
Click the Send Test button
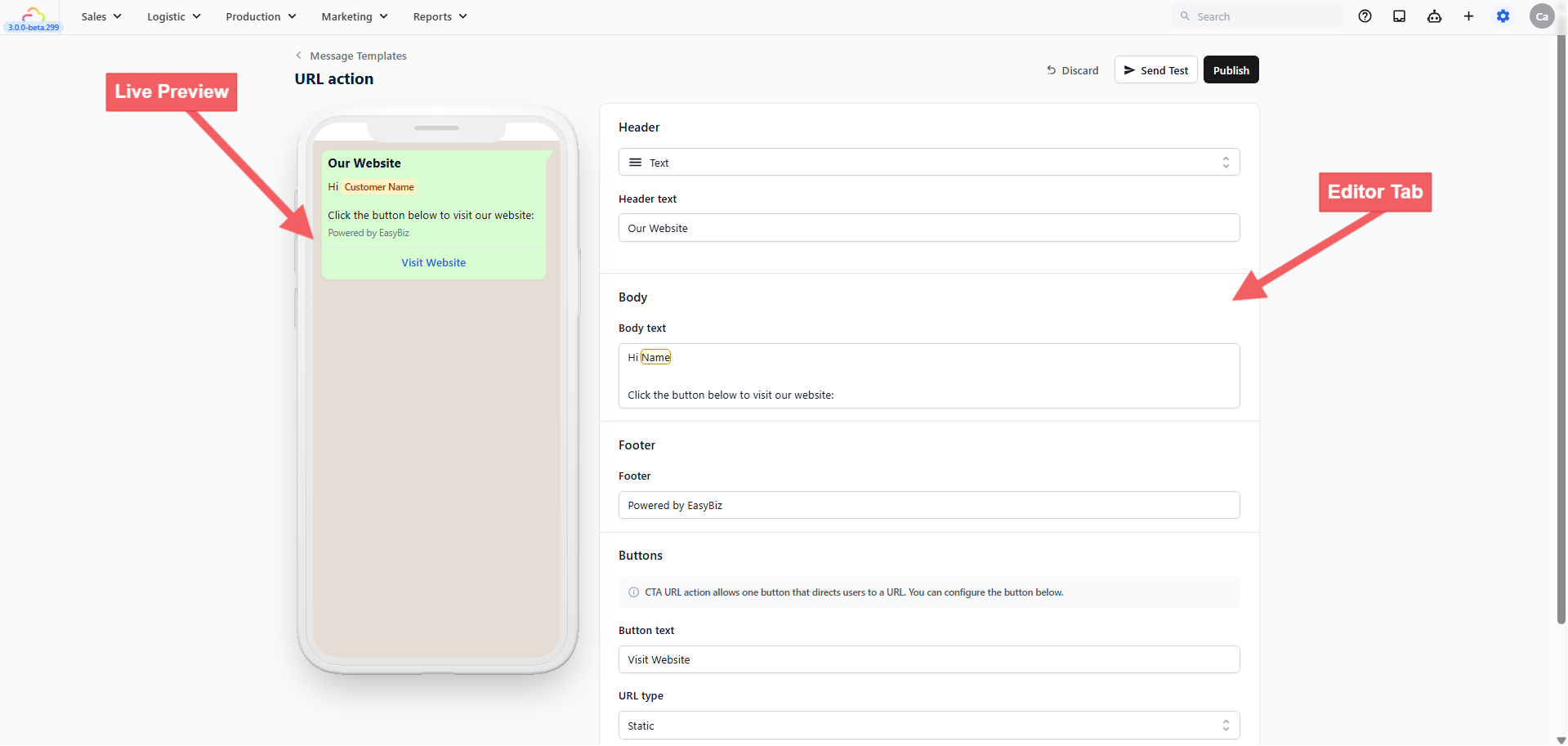point(1156,70)
